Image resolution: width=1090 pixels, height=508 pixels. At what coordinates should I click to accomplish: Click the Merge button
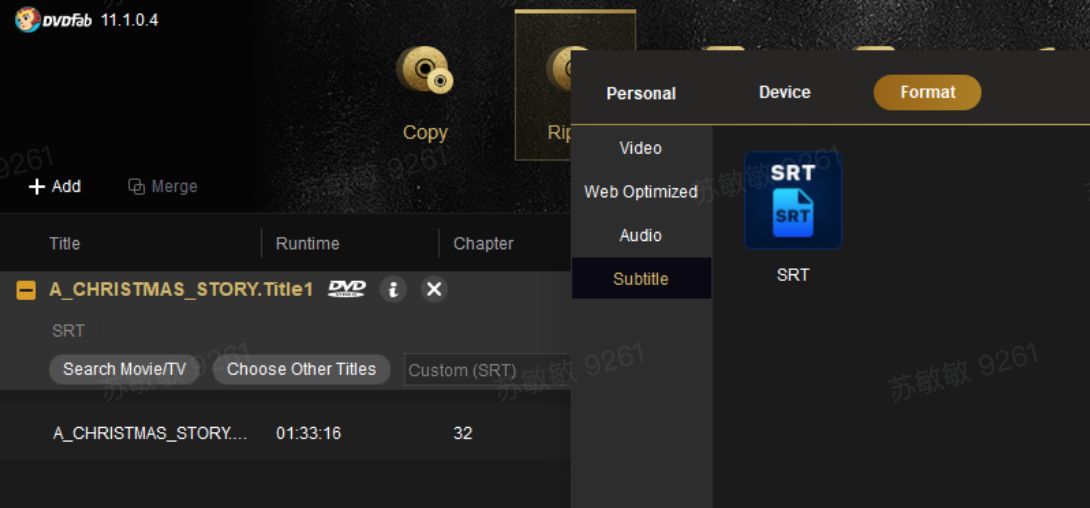[163, 186]
